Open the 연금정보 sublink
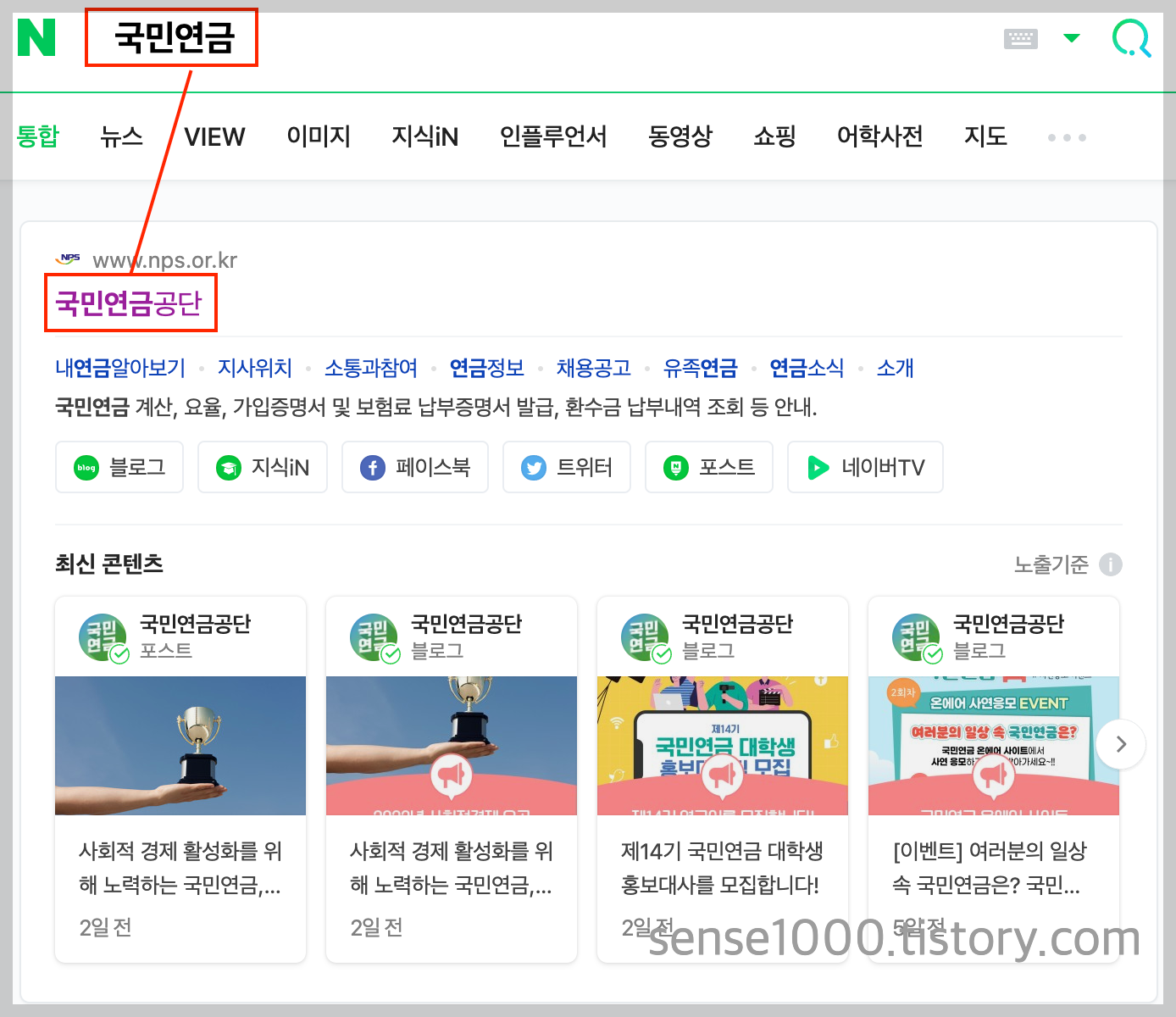This screenshot has height=1017, width=1176. click(x=486, y=368)
